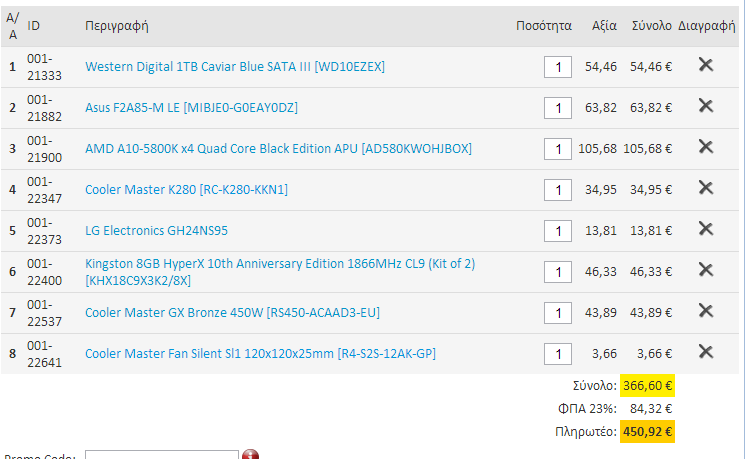Click ID cell 001-22400
This screenshot has width=745, height=459.
point(44,272)
